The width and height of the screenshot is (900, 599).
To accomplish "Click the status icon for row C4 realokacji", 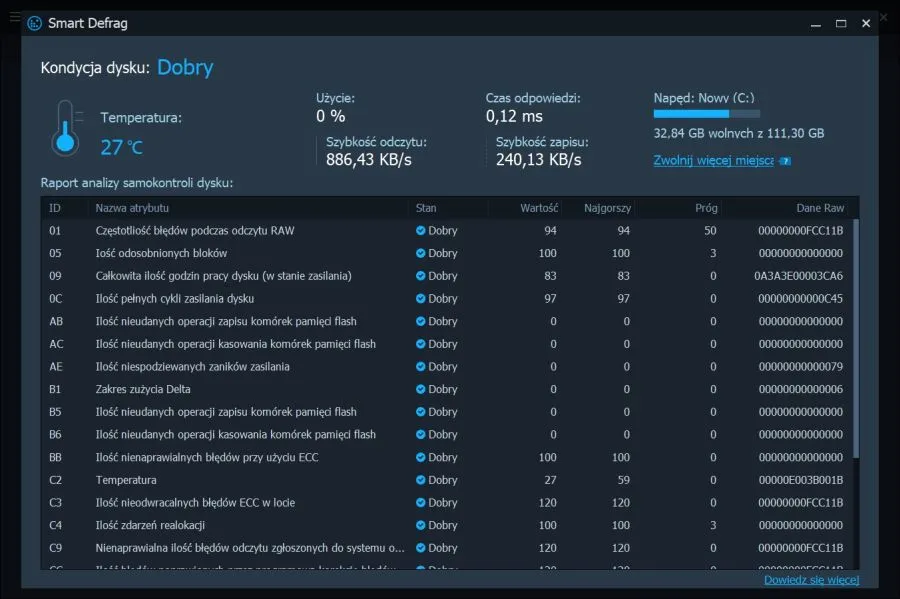I will point(421,526).
